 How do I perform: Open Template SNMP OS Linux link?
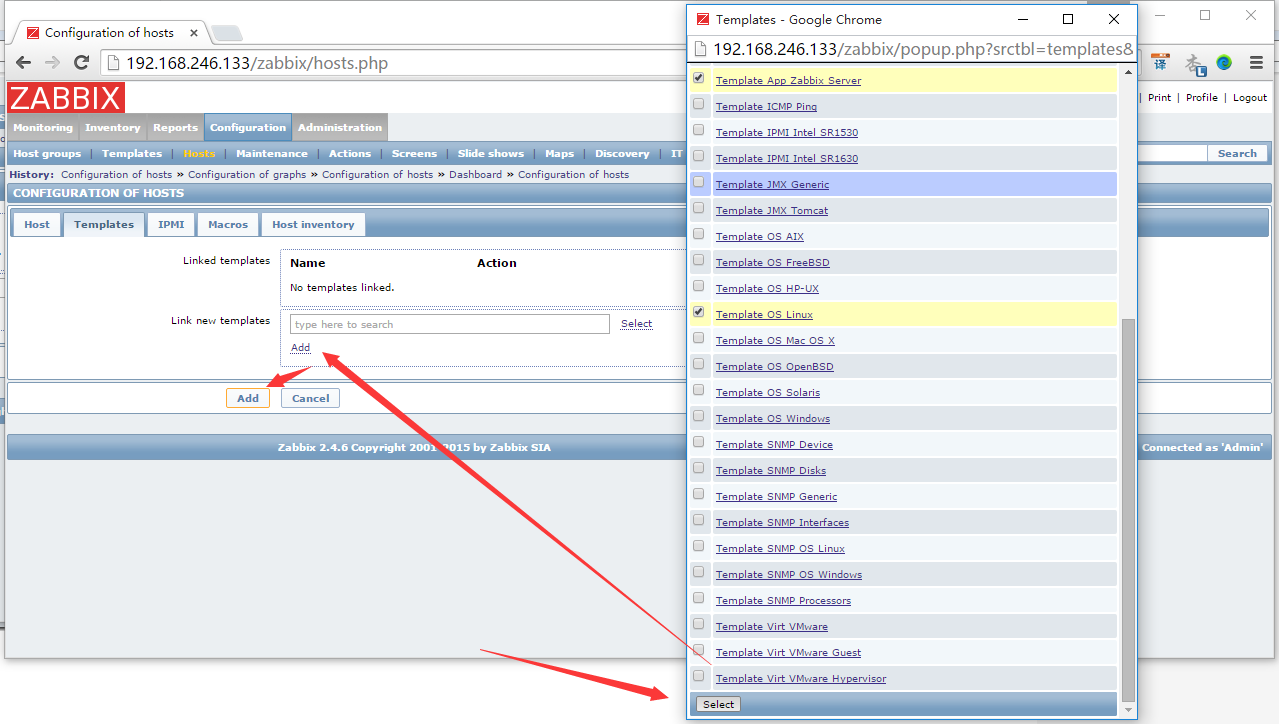pyautogui.click(x=780, y=549)
